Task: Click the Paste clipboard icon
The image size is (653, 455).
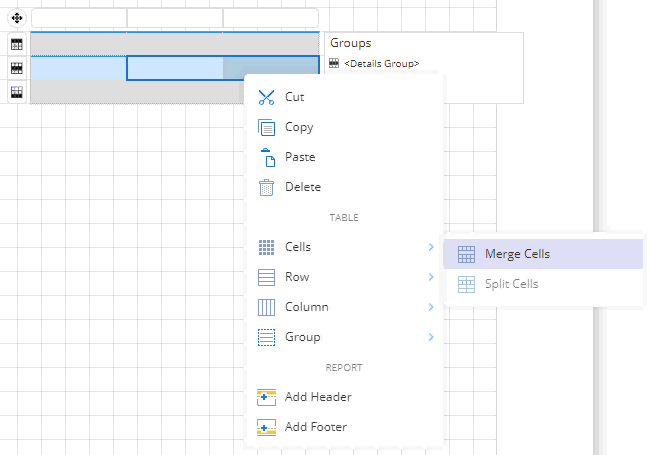Action: [268, 157]
